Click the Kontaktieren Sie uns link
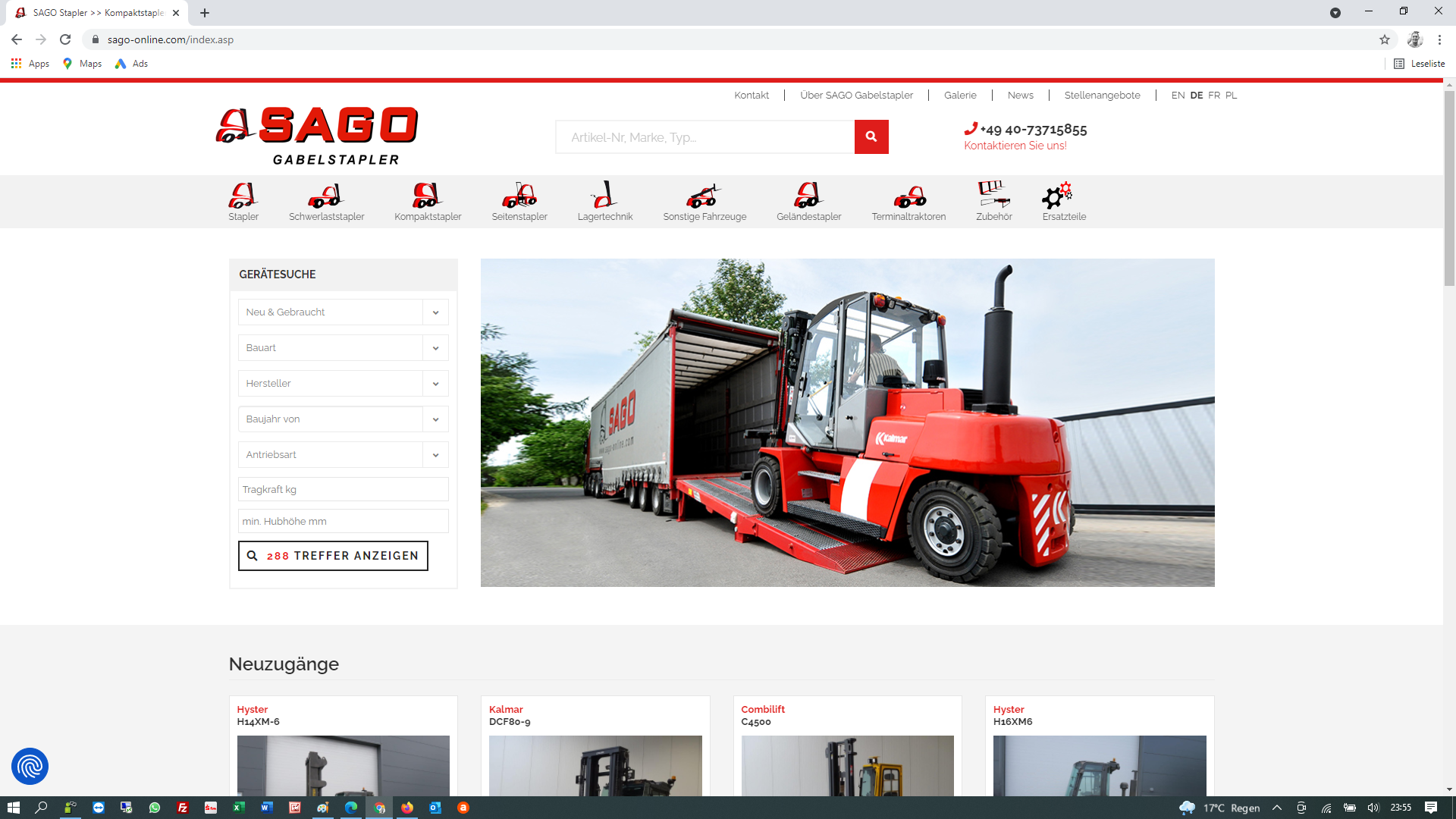Viewport: 1456px width, 819px height. 1015,146
